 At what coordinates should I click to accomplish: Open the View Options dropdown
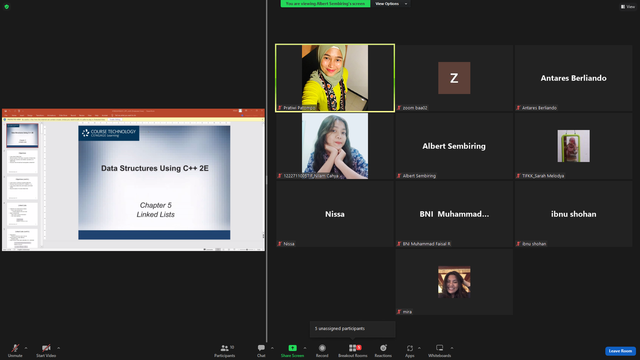click(391, 4)
